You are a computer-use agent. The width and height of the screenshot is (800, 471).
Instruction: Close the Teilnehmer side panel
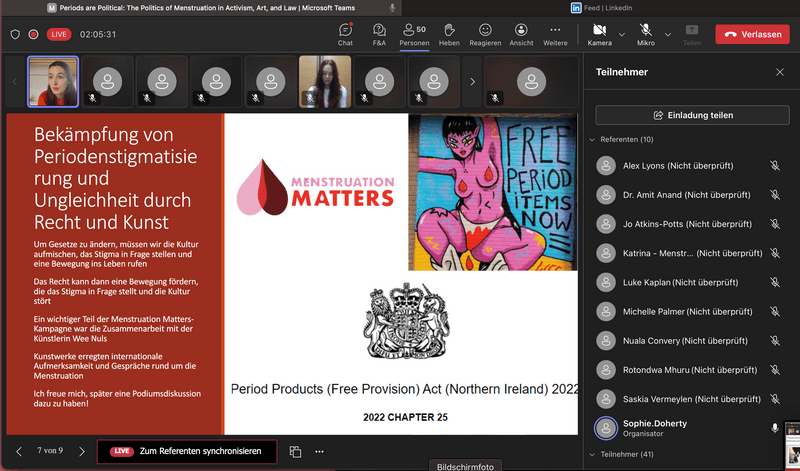click(780, 72)
